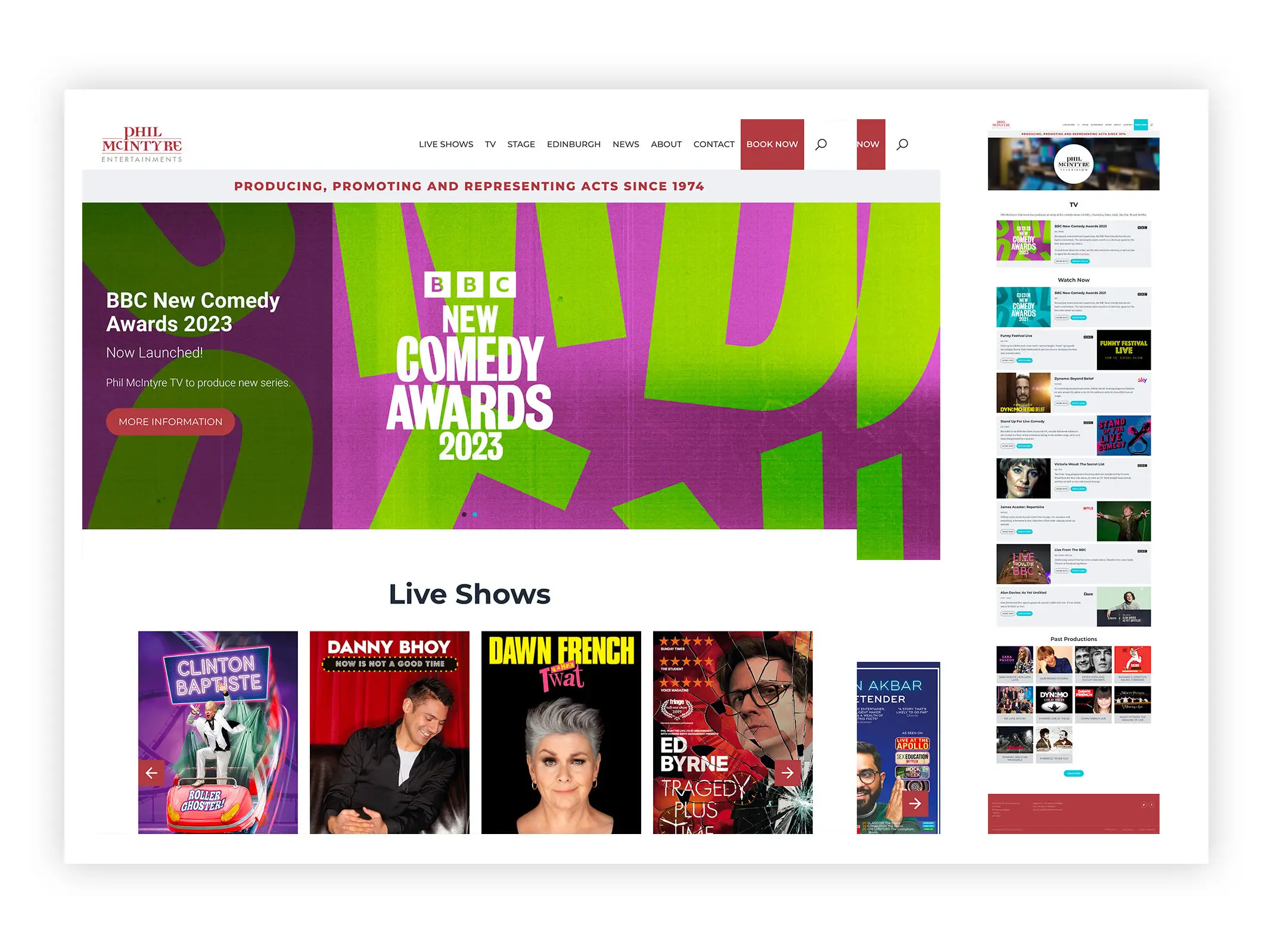The image size is (1271, 952).
Task: Click the Phil McIntyre Entertainments logo
Action: click(142, 144)
